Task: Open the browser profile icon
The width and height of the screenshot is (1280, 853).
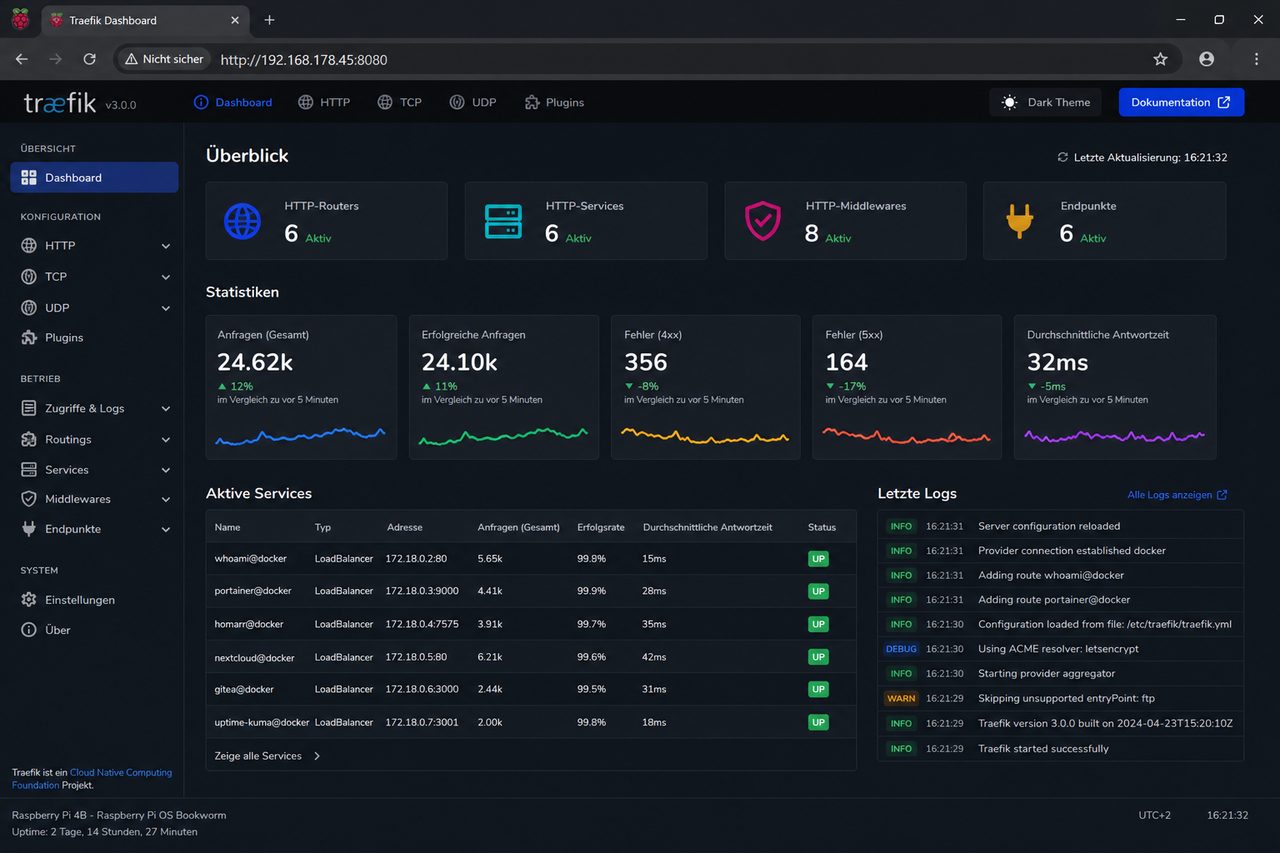Action: 1207,59
